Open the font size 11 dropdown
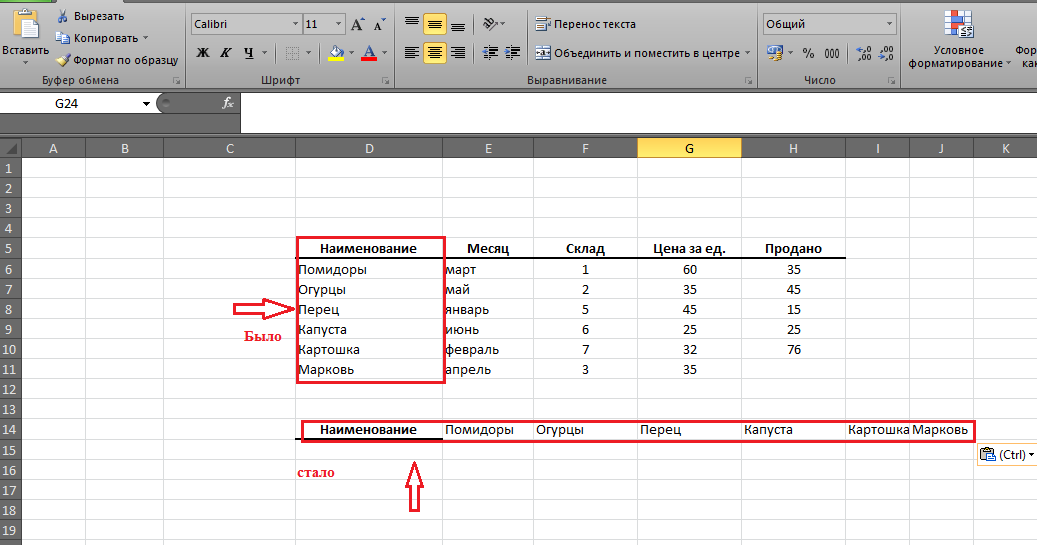 [x=339, y=24]
